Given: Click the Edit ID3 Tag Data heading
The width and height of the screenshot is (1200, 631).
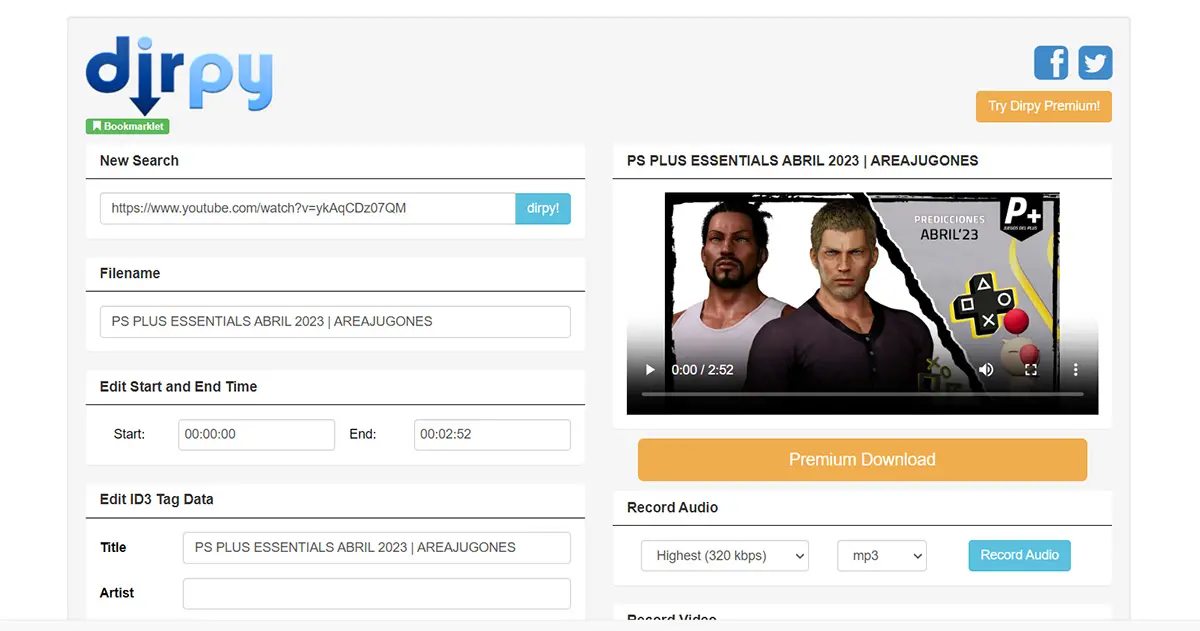Looking at the screenshot, I should click(157, 500).
